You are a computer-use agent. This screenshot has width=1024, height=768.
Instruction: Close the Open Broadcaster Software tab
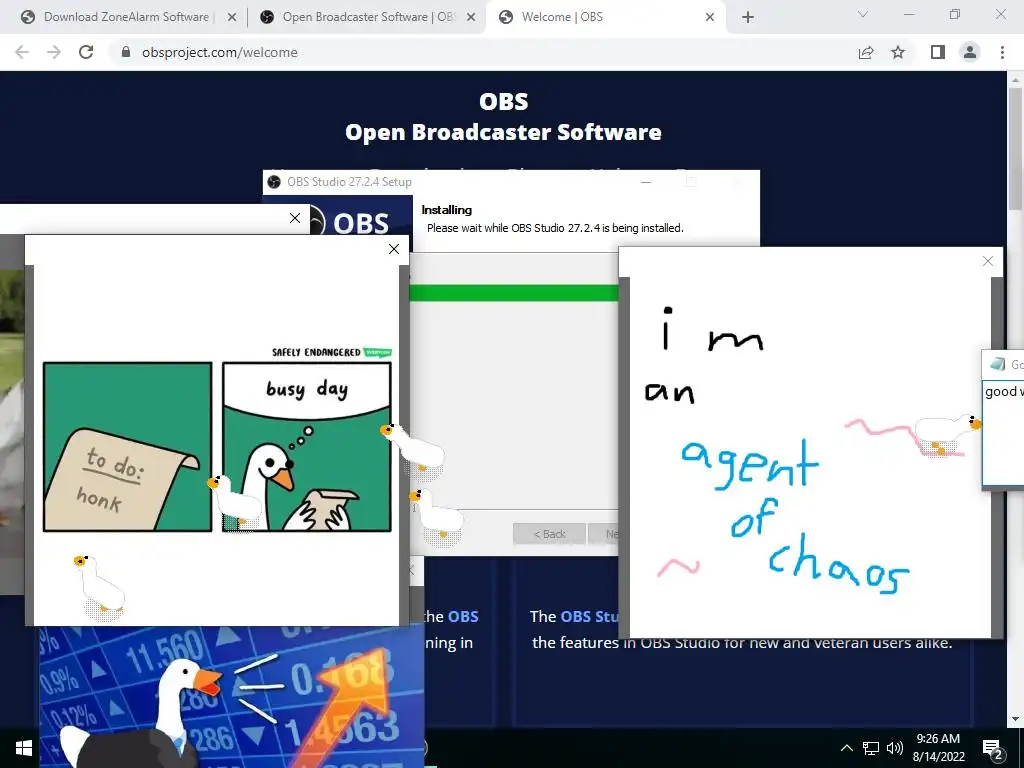pos(471,17)
